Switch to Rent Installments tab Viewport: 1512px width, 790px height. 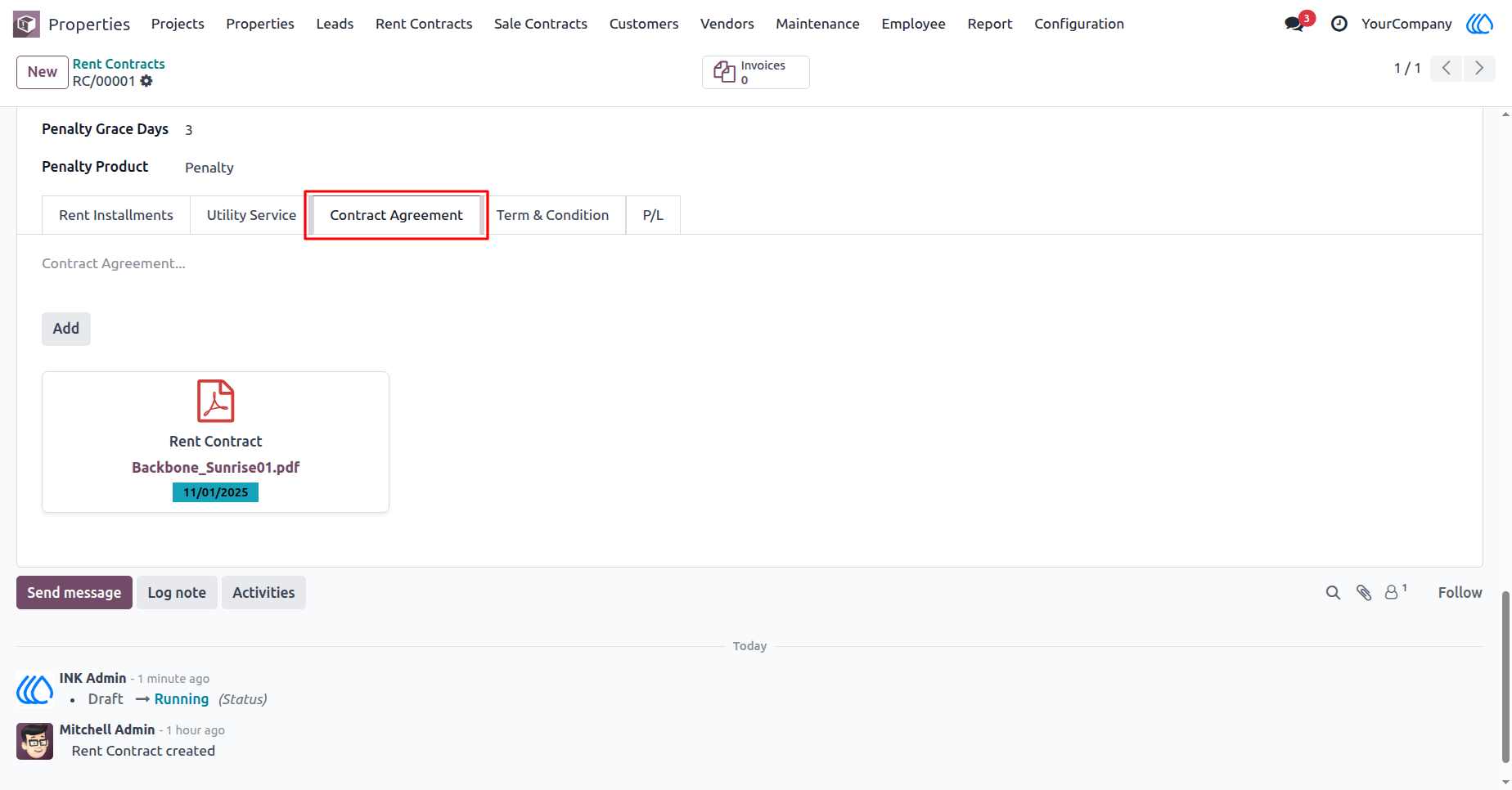coord(116,215)
